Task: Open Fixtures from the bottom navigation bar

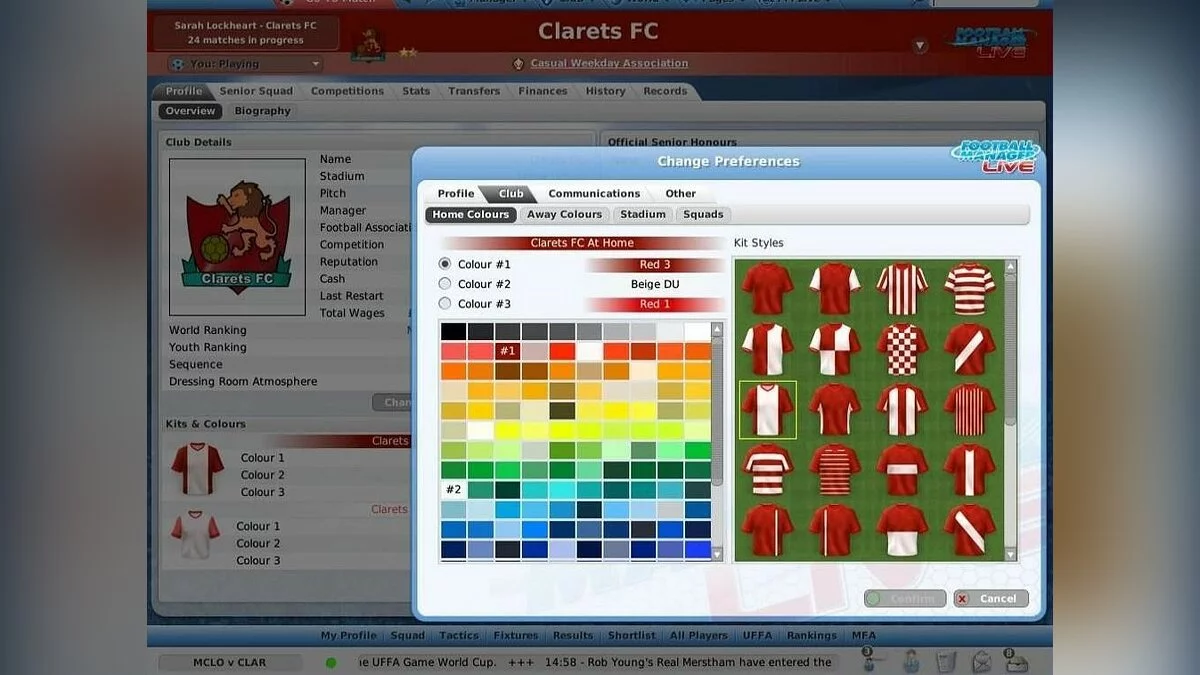Action: (x=516, y=635)
